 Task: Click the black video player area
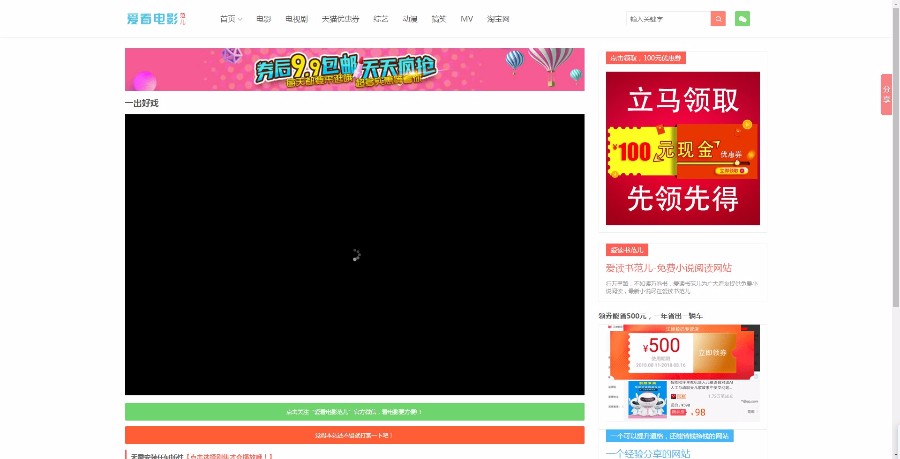(355, 254)
